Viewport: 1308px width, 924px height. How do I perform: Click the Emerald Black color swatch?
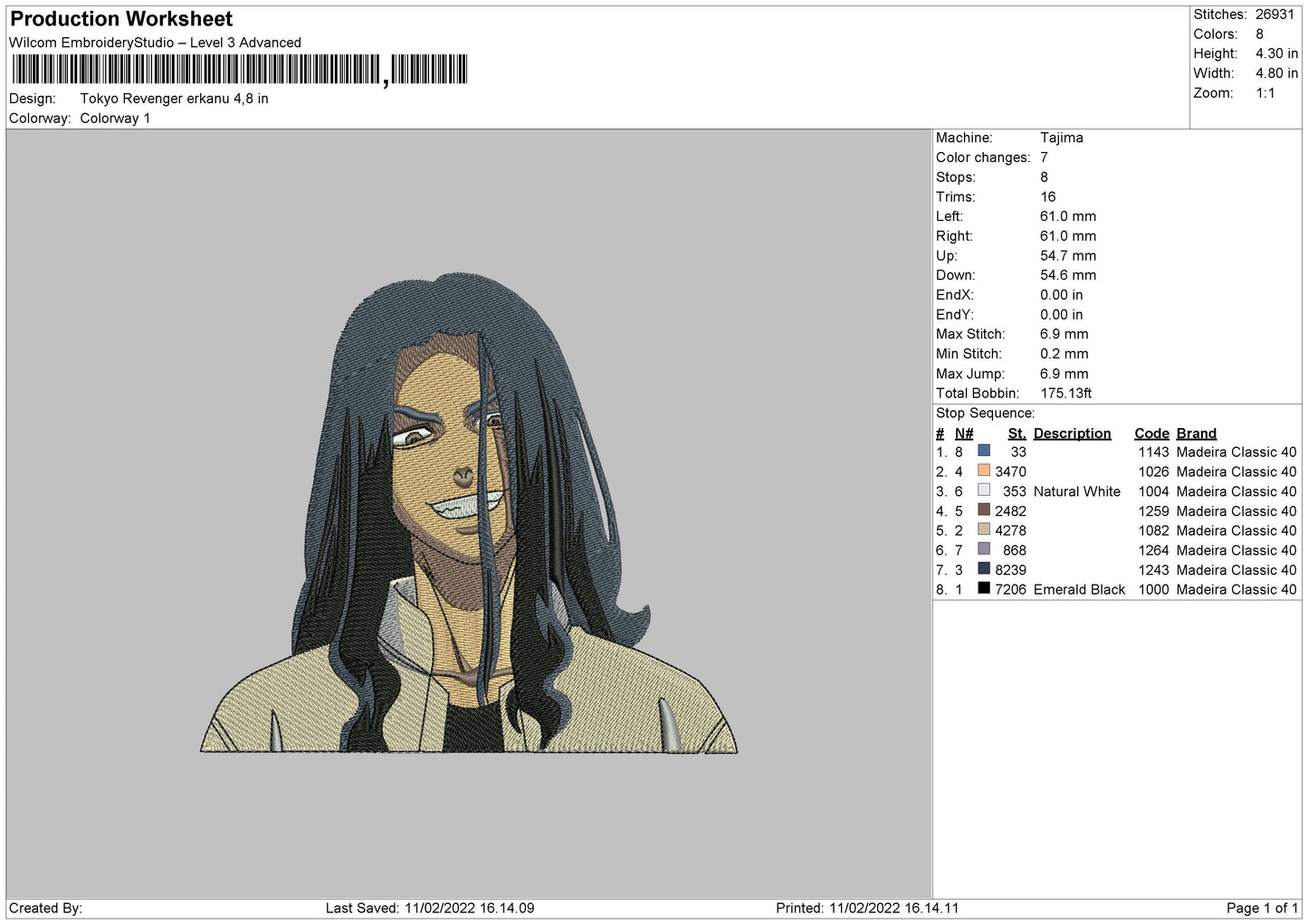click(x=984, y=588)
